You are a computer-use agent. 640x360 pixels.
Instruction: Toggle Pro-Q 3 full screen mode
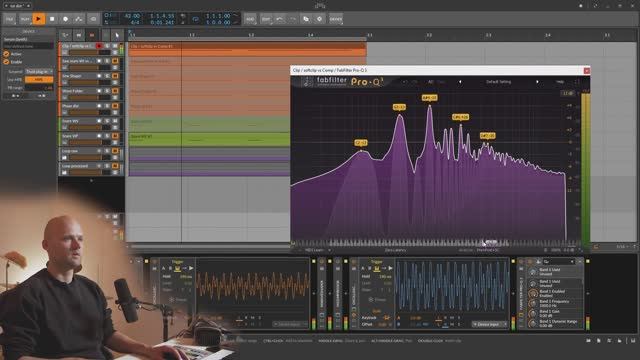(x=577, y=82)
